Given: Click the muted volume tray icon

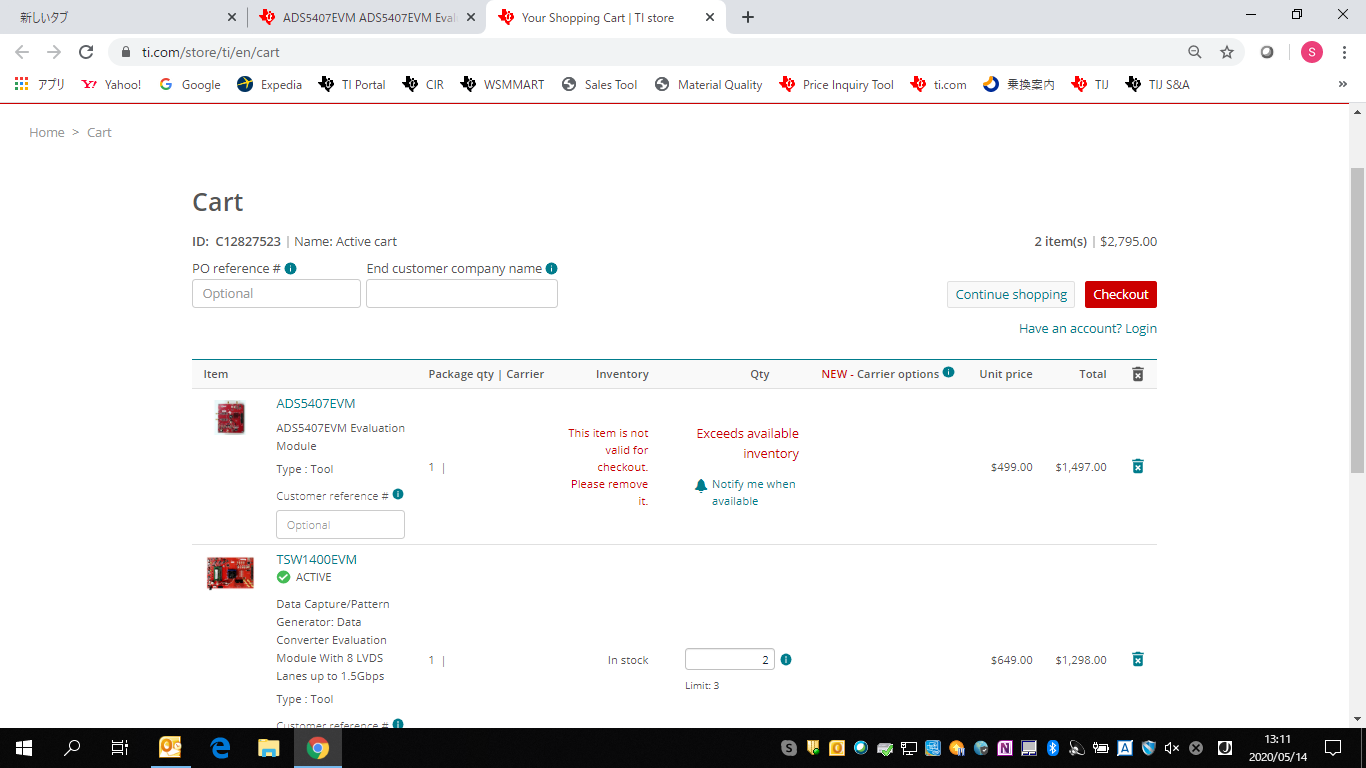Looking at the screenshot, I should pos(1172,747).
